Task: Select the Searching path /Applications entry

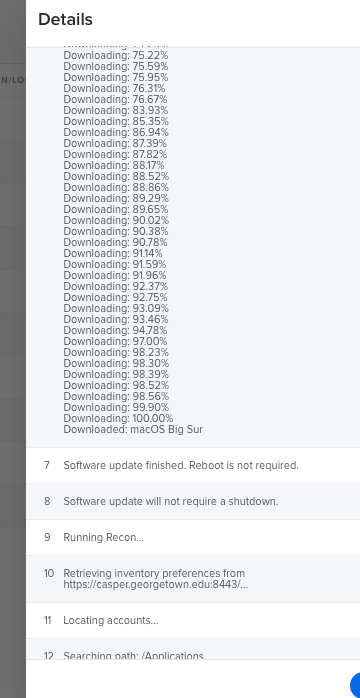Action: [193, 649]
